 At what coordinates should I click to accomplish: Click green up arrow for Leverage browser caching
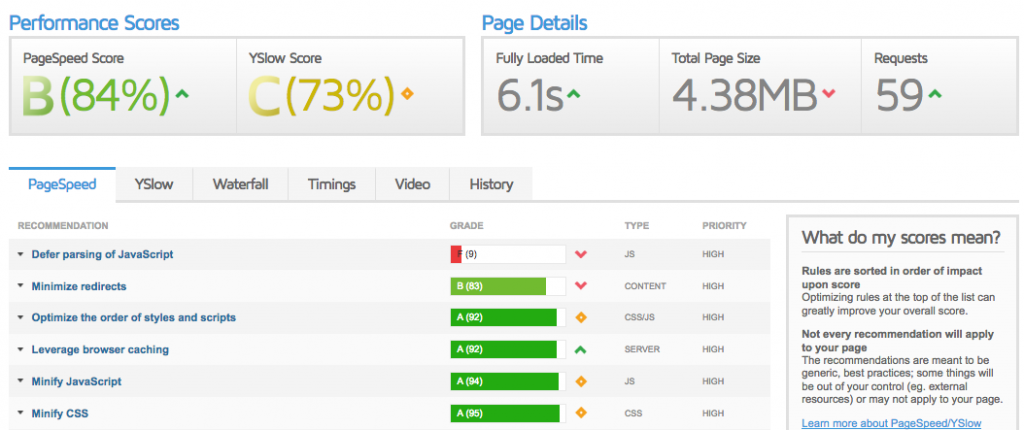(580, 350)
